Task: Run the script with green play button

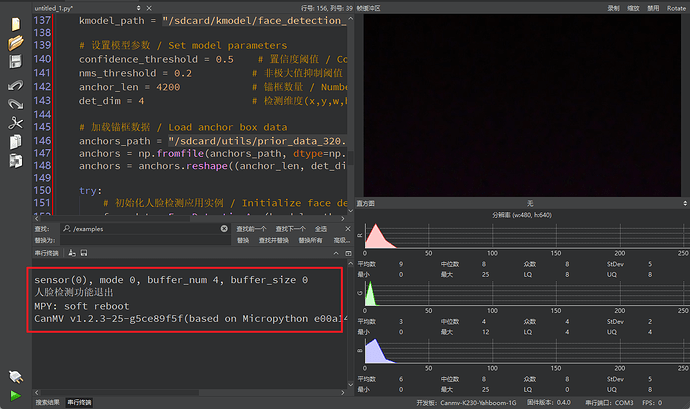Action: click(15, 396)
